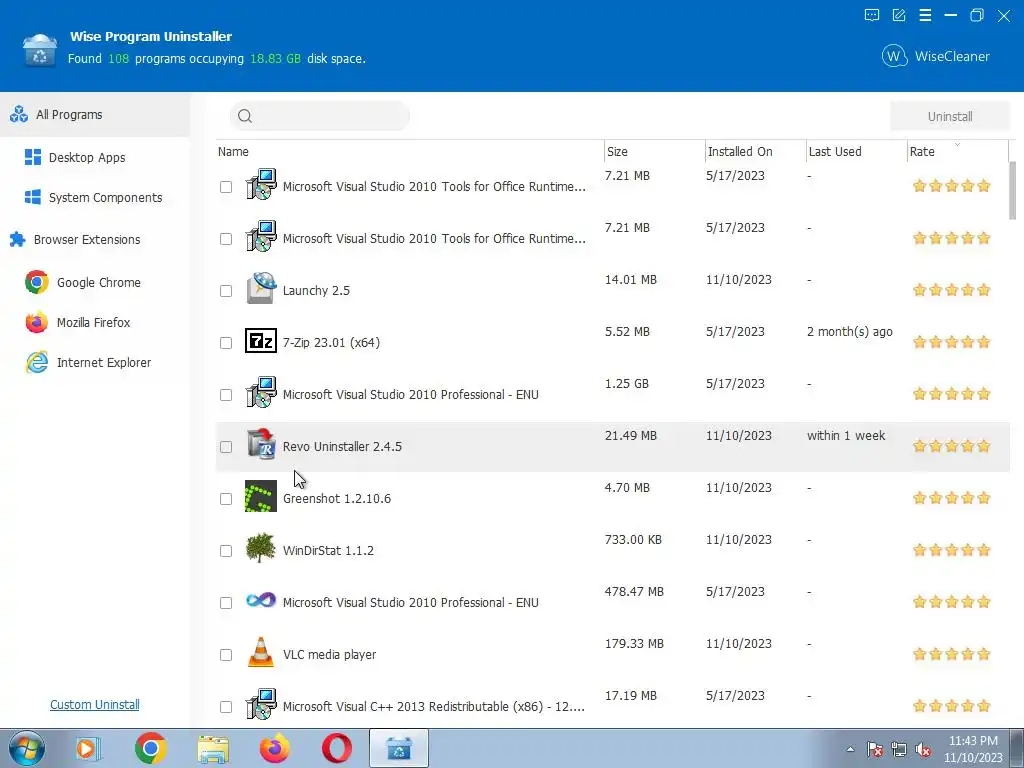The width and height of the screenshot is (1024, 768).
Task: Click the program search input field
Action: pyautogui.click(x=320, y=116)
